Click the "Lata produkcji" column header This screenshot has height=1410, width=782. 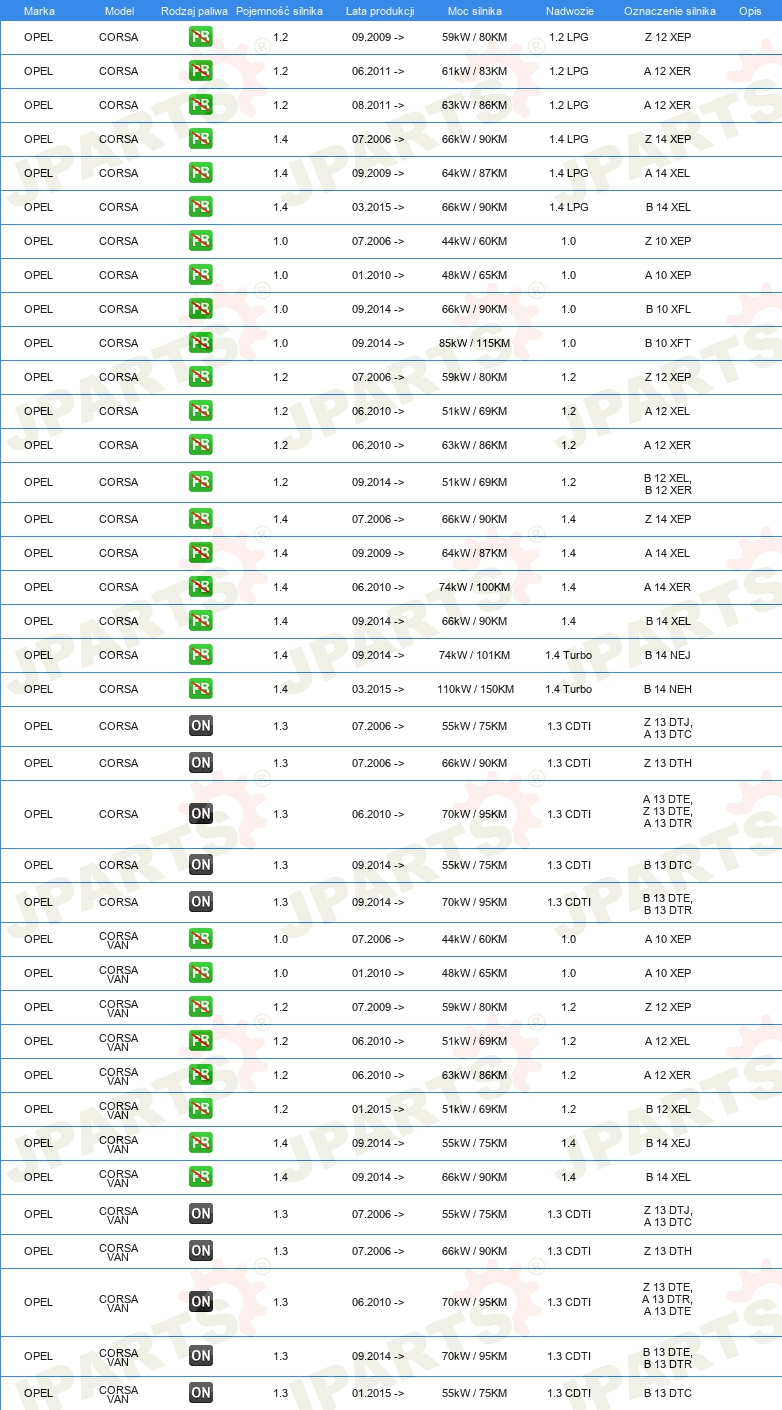[x=380, y=11]
